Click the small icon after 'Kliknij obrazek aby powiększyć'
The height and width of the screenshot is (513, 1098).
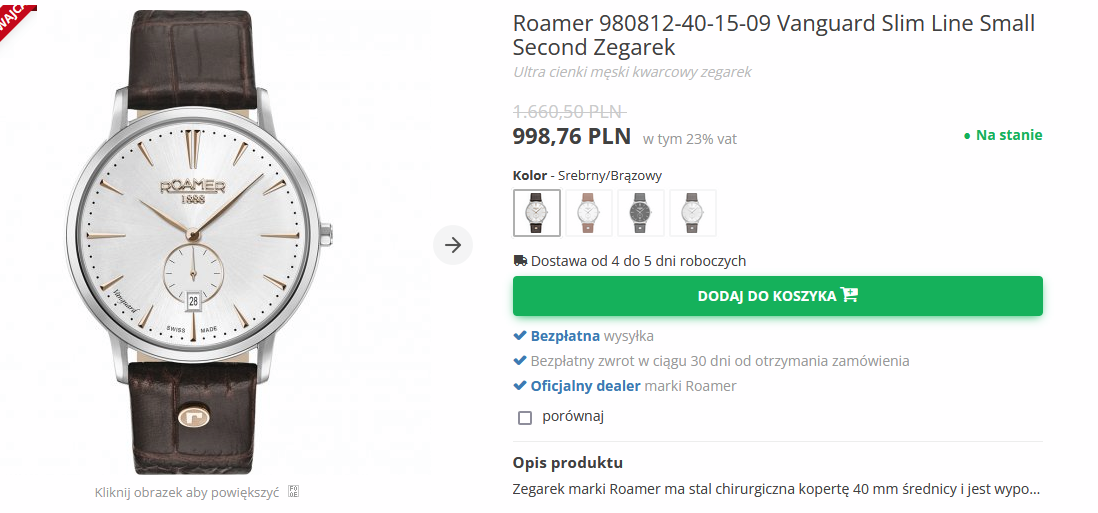pyautogui.click(x=293, y=492)
